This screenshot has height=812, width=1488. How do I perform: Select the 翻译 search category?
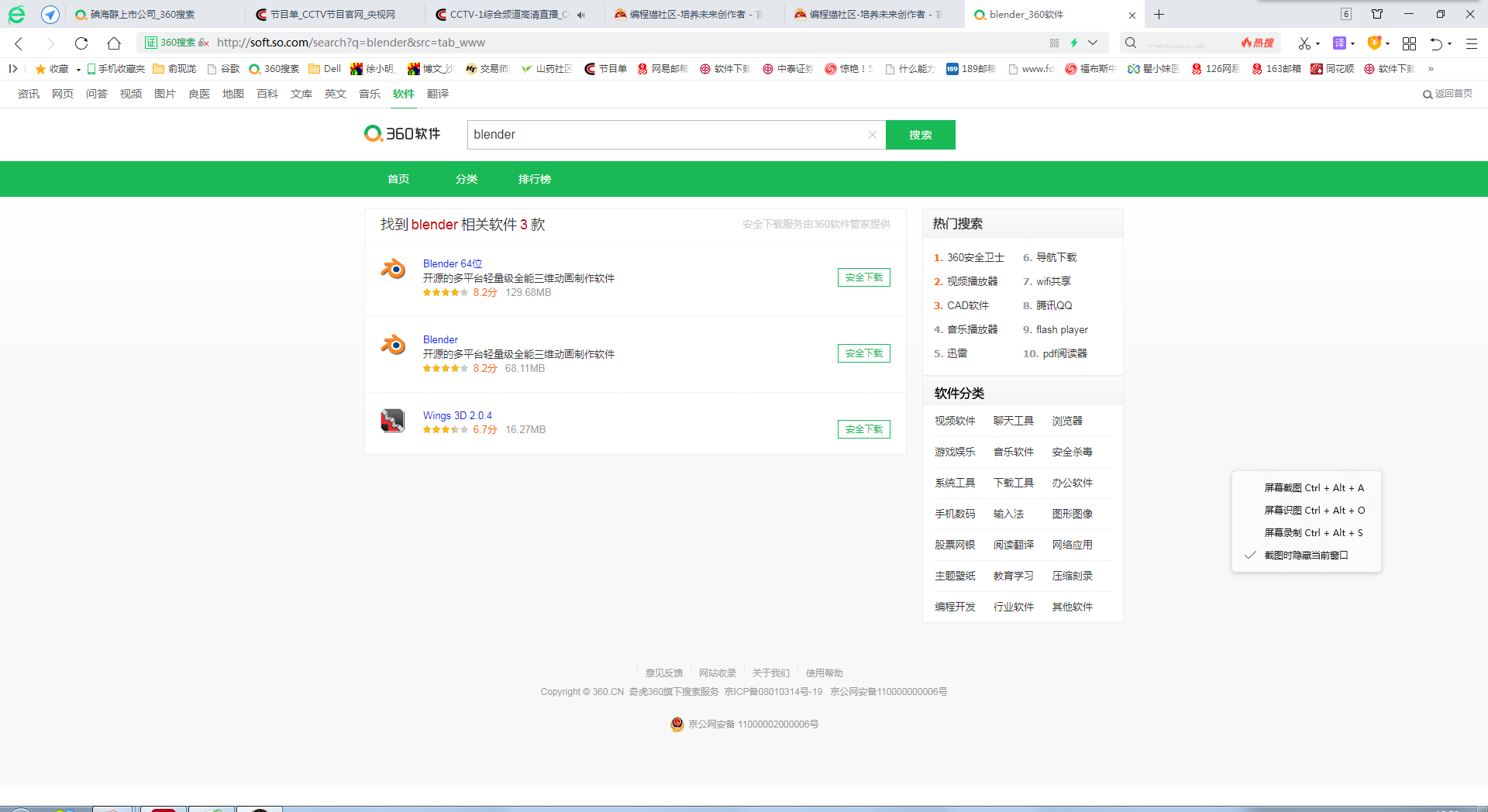(438, 94)
